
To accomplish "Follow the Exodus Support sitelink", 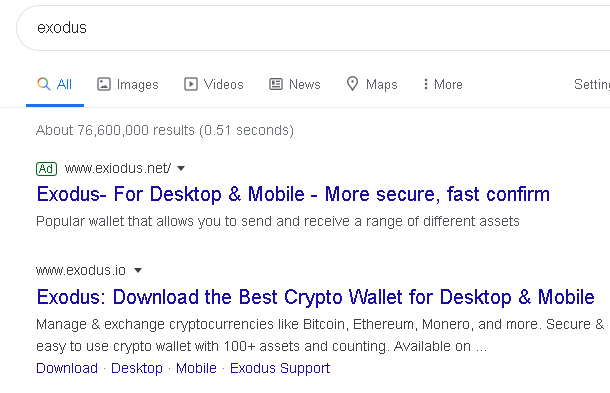I will tap(280, 368).
